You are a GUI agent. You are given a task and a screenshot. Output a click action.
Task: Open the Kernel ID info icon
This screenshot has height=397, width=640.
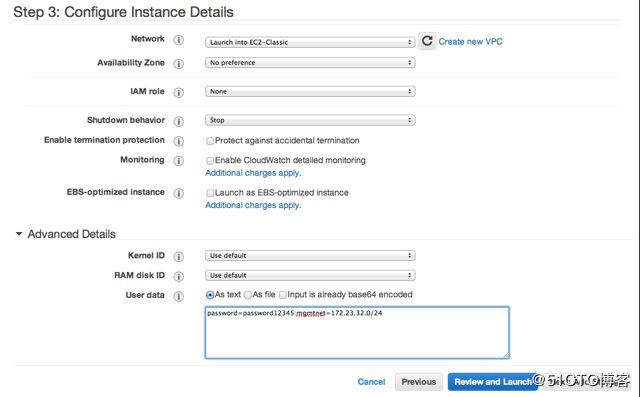click(178, 257)
